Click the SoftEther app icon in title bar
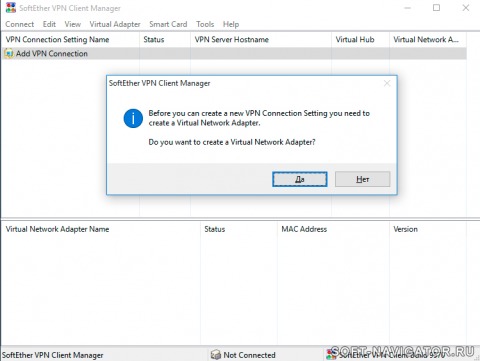This screenshot has height=361, width=480. (x=11, y=7)
